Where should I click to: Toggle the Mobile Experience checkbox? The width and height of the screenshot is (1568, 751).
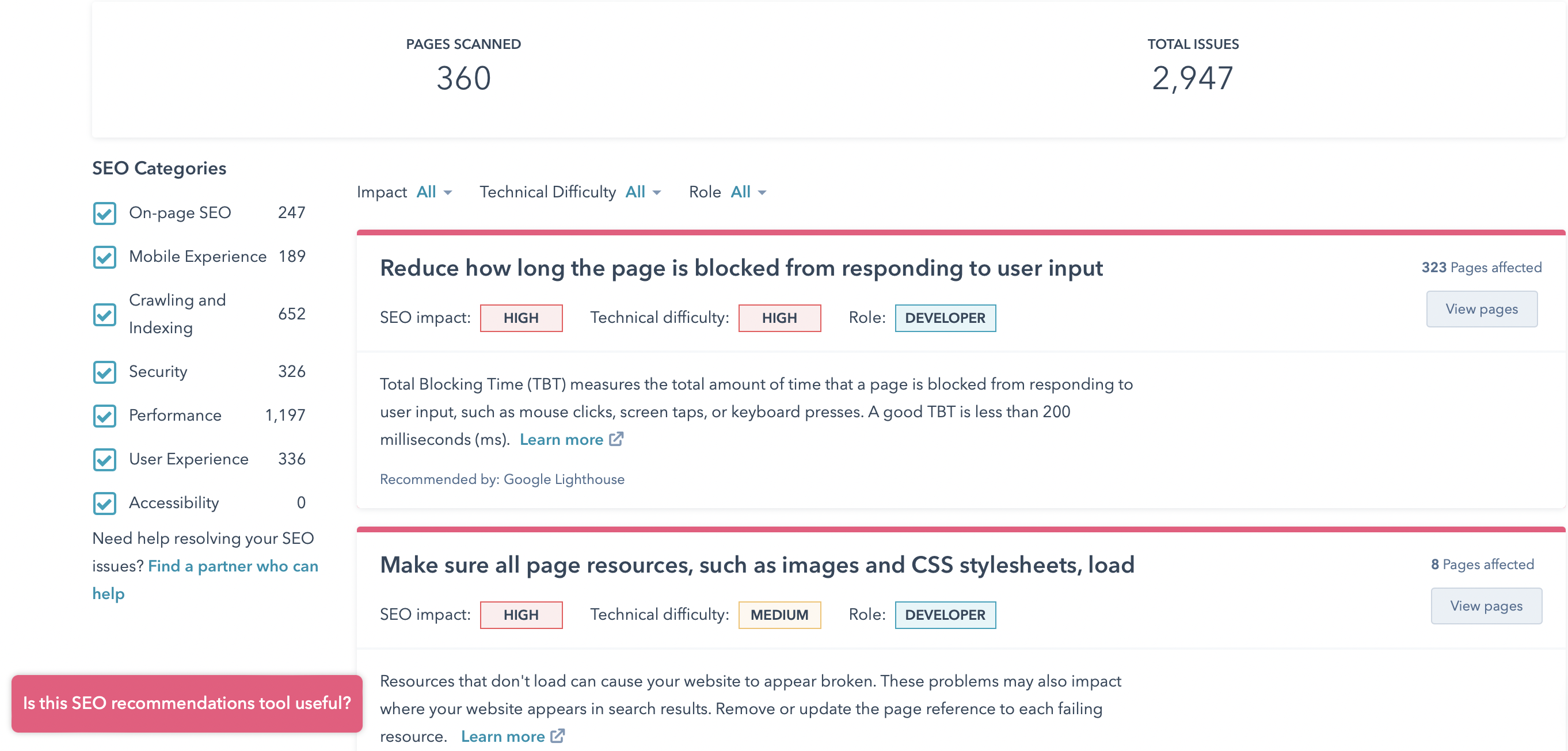[105, 257]
